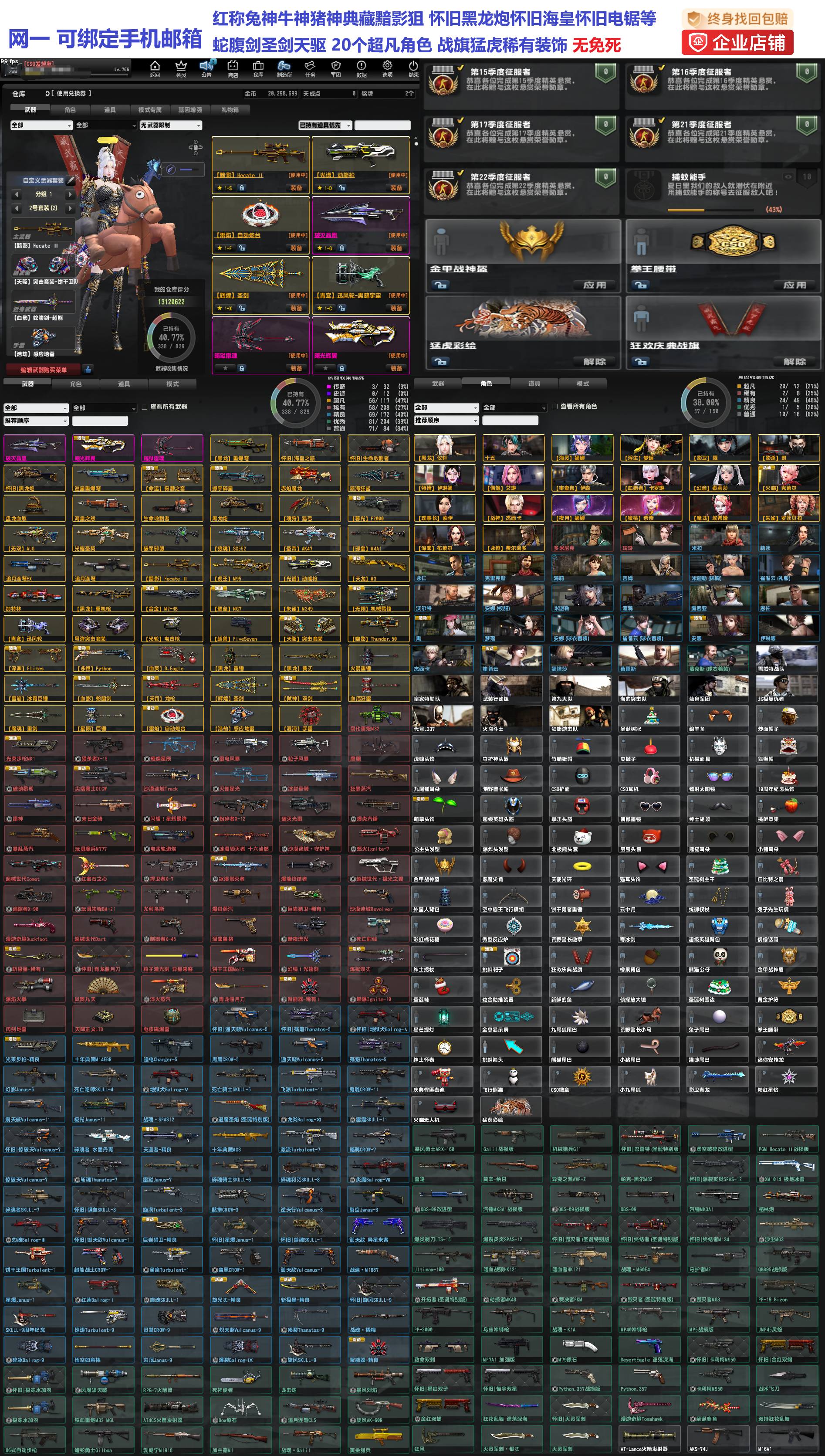Click right arrow next to 分组 1

tap(70, 194)
